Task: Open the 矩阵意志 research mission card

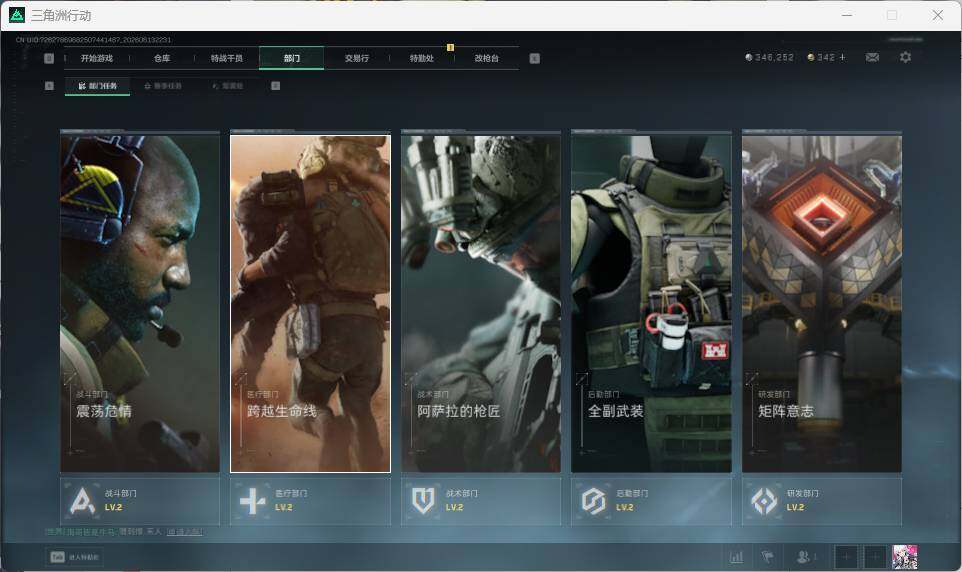Action: pyautogui.click(x=822, y=303)
